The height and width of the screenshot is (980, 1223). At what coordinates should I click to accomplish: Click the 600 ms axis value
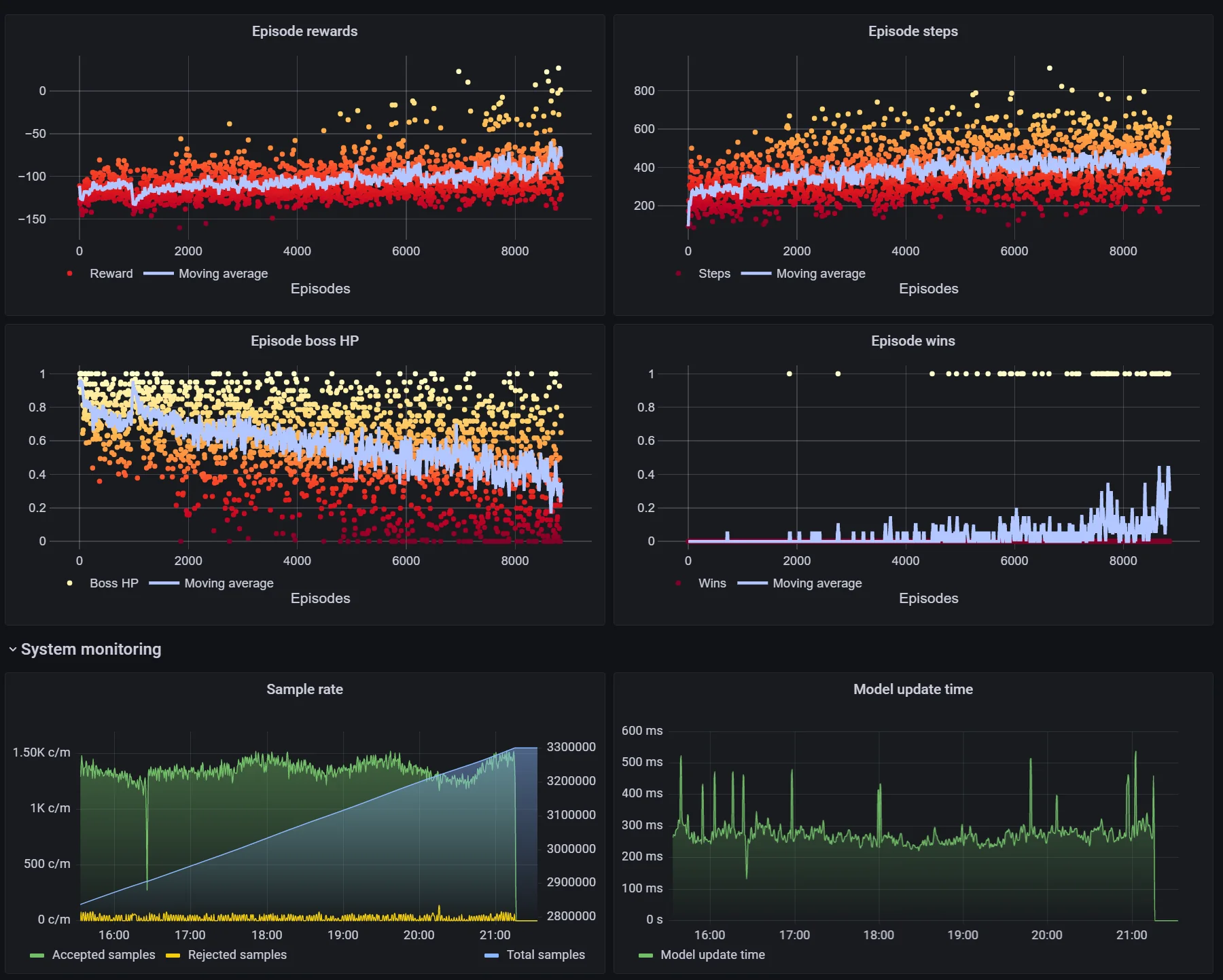click(642, 731)
